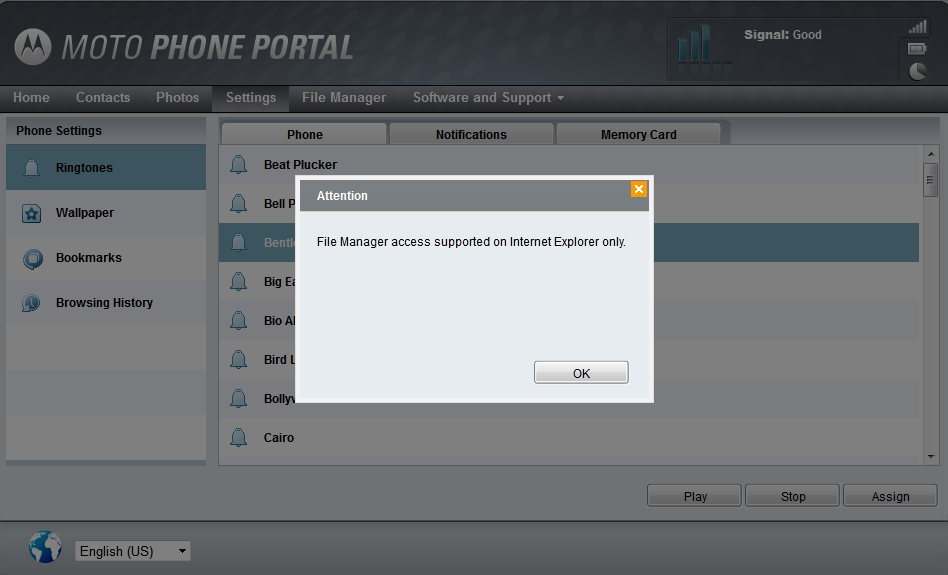The image size is (948, 575).
Task: Open Browsing History clock icon
Action: (x=31, y=303)
